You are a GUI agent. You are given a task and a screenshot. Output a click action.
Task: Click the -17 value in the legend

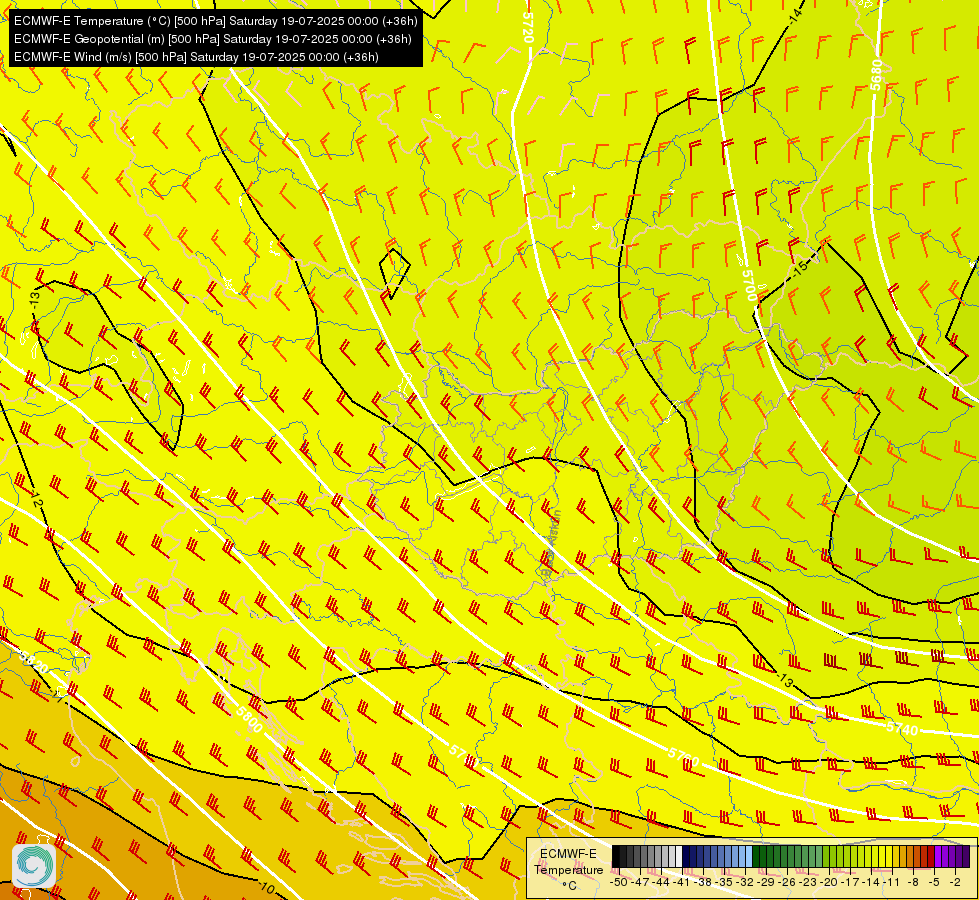pyautogui.click(x=850, y=882)
